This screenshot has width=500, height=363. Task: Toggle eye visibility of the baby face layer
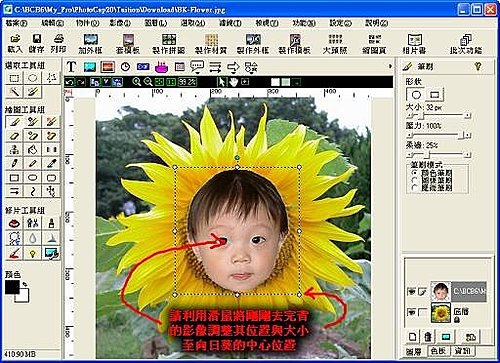click(411, 292)
